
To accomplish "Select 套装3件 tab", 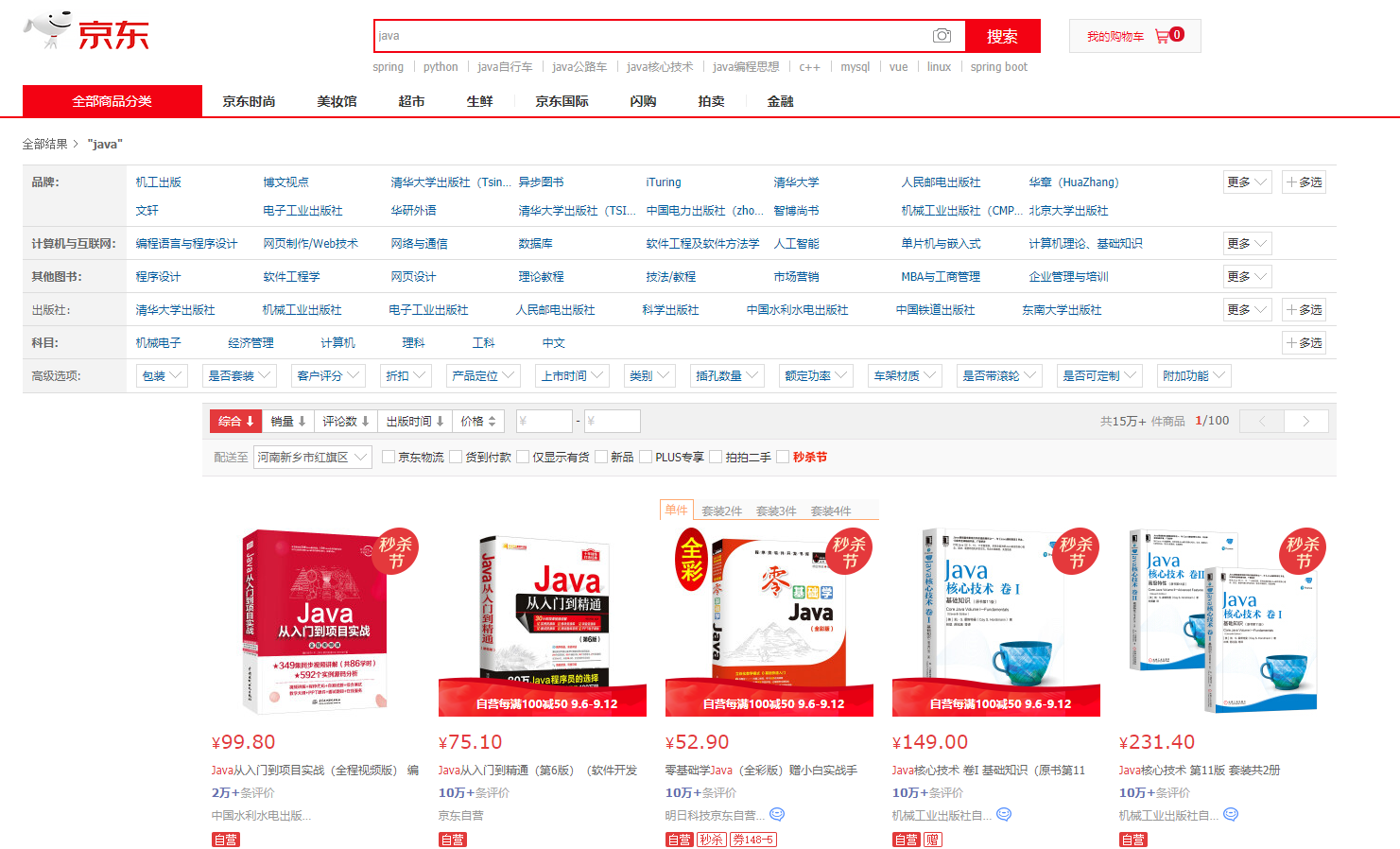I will tap(776, 511).
